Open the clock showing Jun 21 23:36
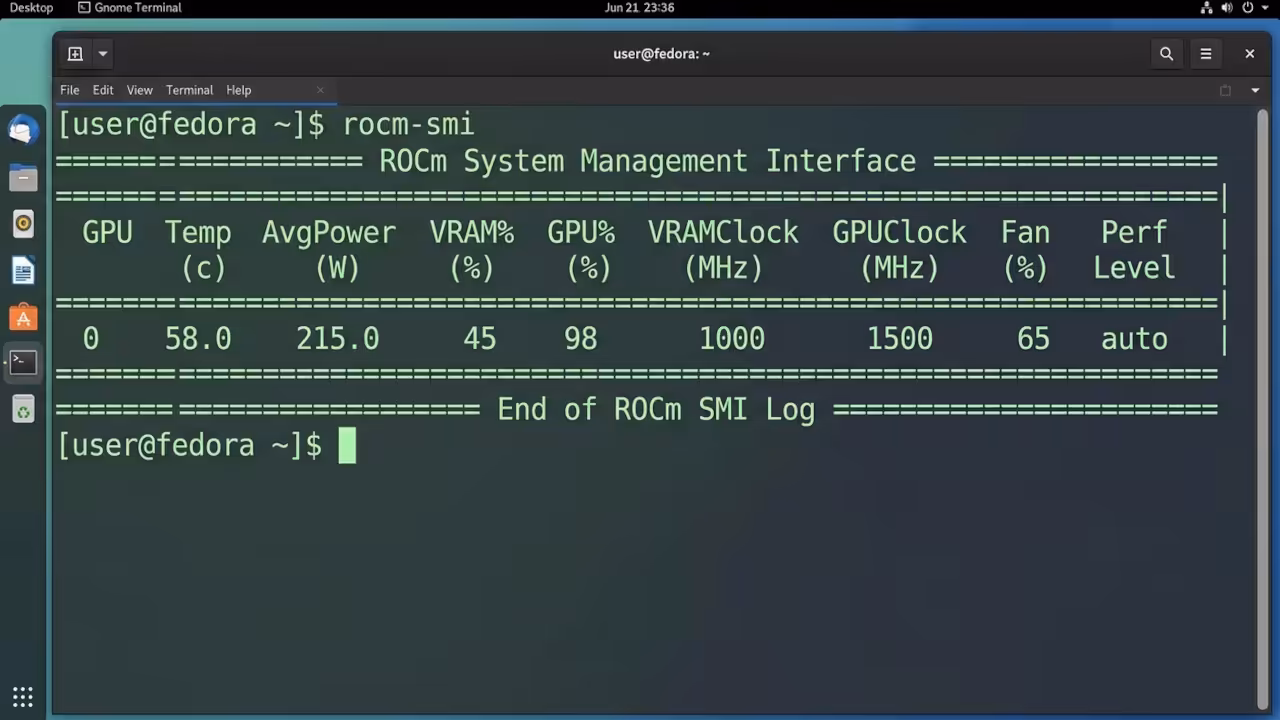This screenshot has height=720, width=1280. coord(639,7)
